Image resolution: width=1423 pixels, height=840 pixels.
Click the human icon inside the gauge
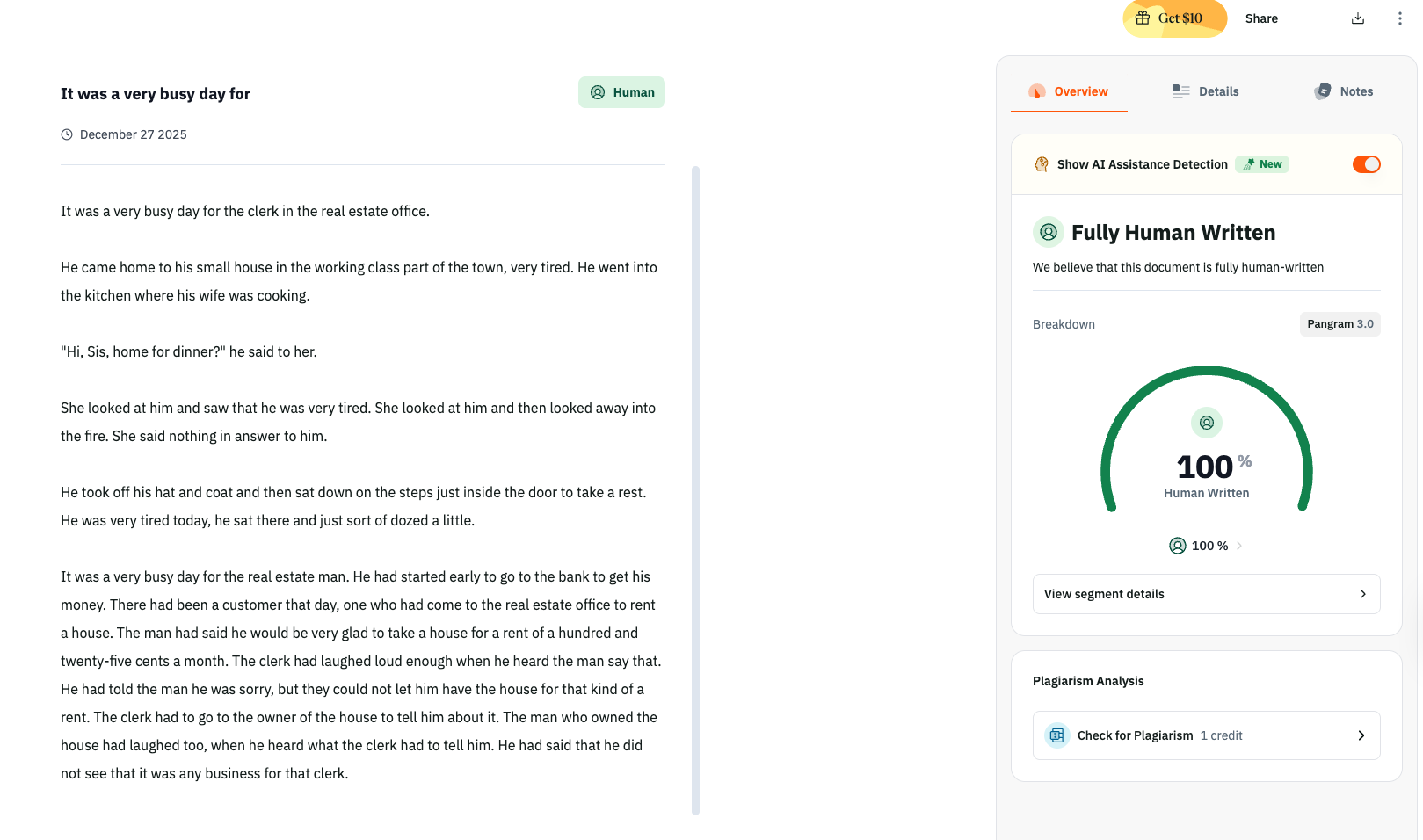1207,423
